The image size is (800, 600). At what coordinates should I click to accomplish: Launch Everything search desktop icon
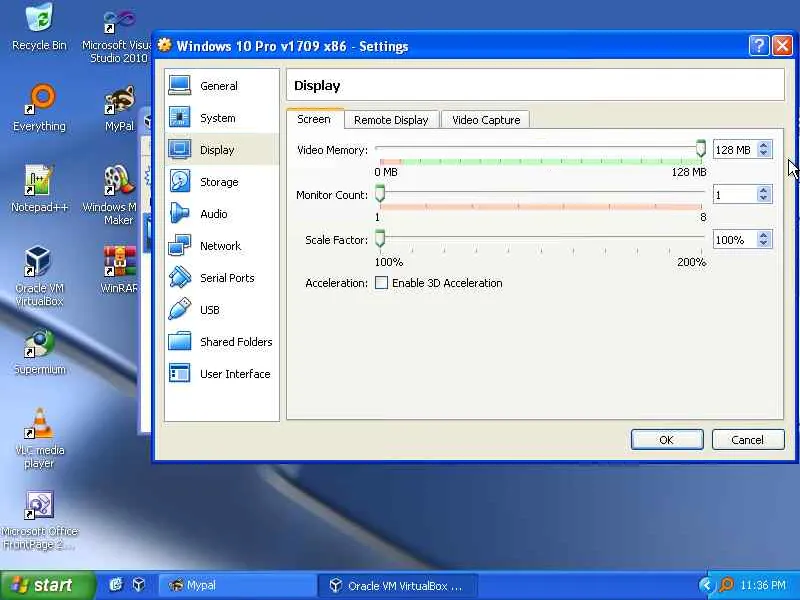click(39, 99)
